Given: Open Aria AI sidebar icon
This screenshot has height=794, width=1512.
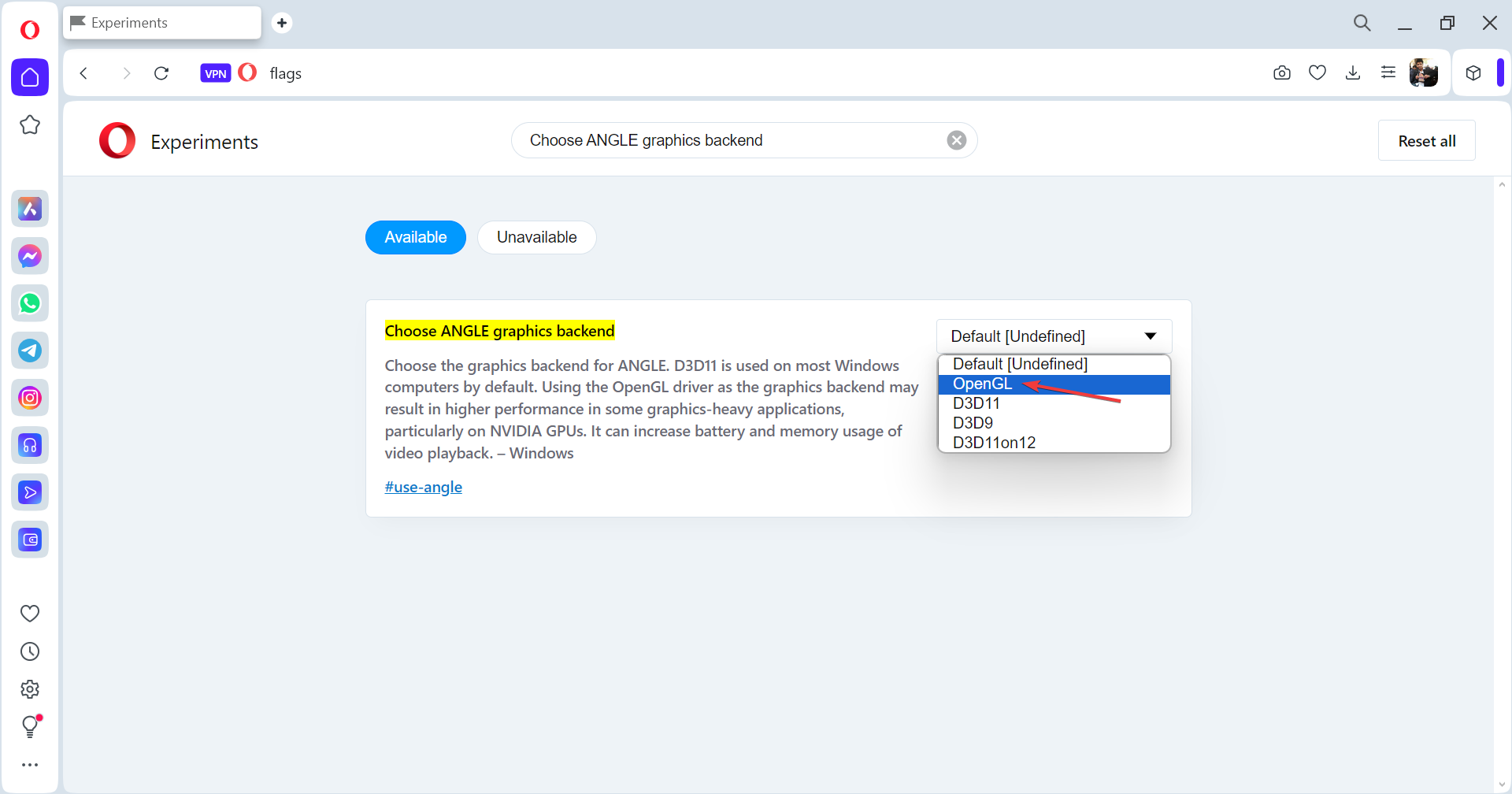Looking at the screenshot, I should (30, 209).
